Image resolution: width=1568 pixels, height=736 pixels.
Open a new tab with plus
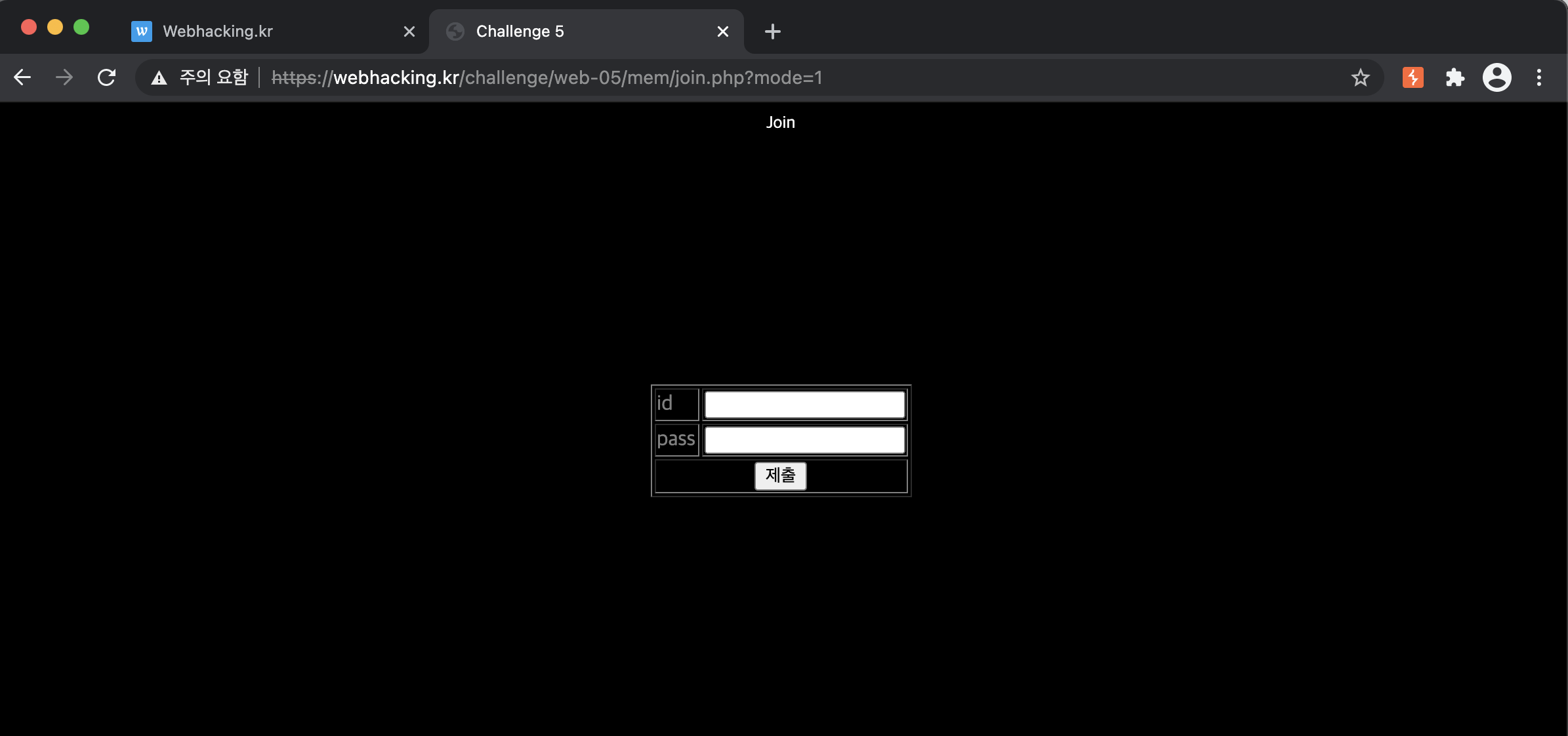[x=773, y=31]
